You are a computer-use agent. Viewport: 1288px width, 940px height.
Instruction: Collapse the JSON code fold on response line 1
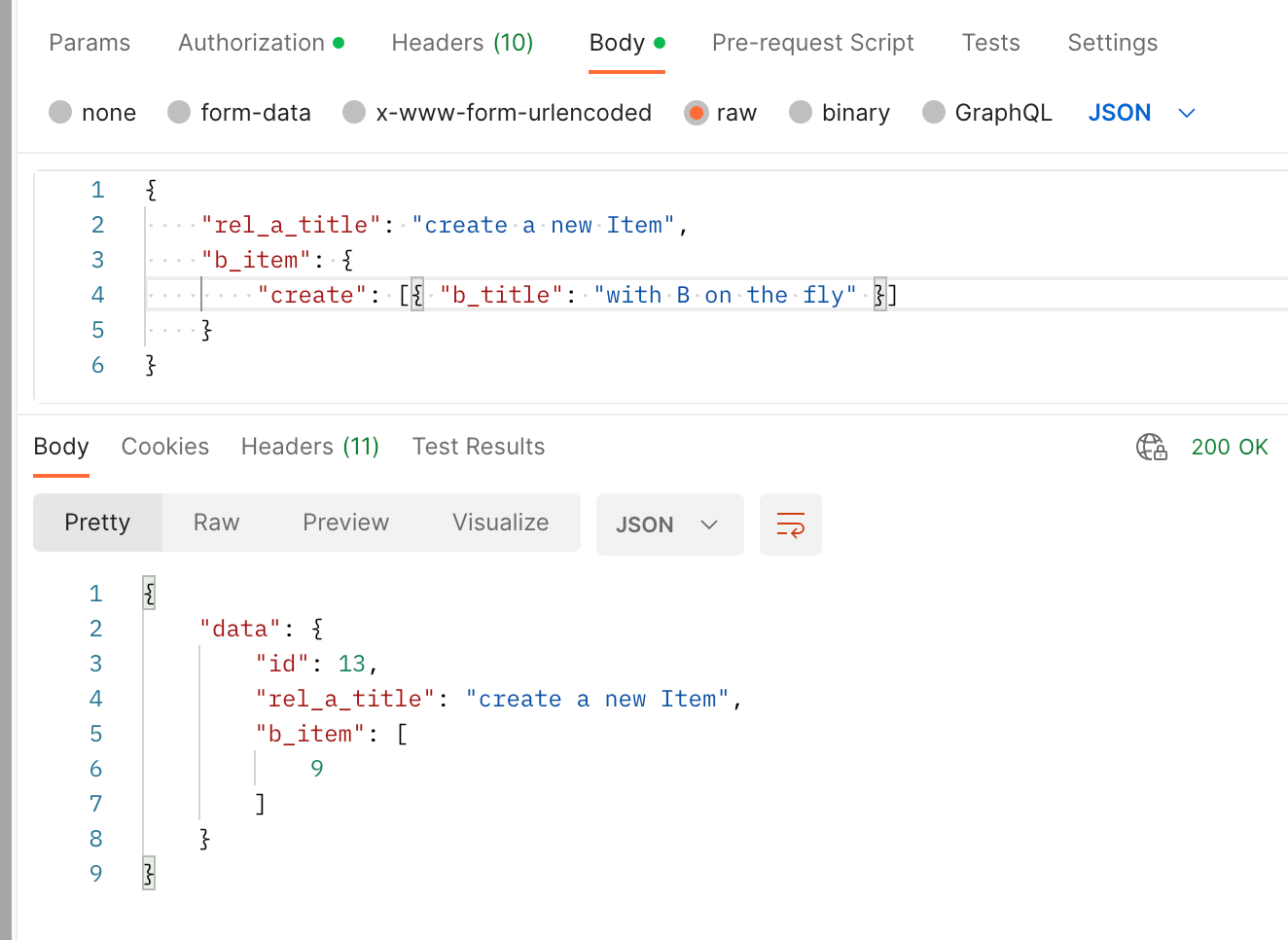(x=148, y=593)
